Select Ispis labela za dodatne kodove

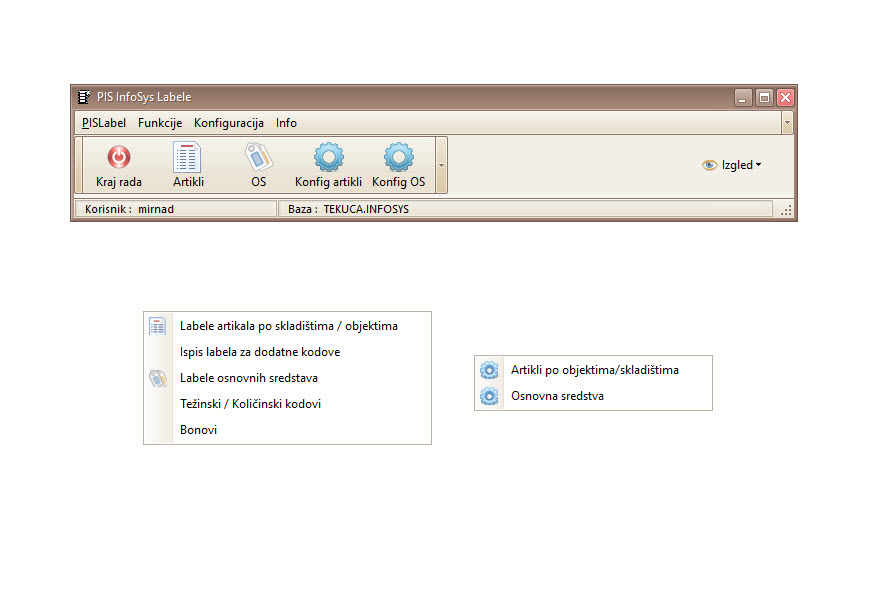(287, 352)
